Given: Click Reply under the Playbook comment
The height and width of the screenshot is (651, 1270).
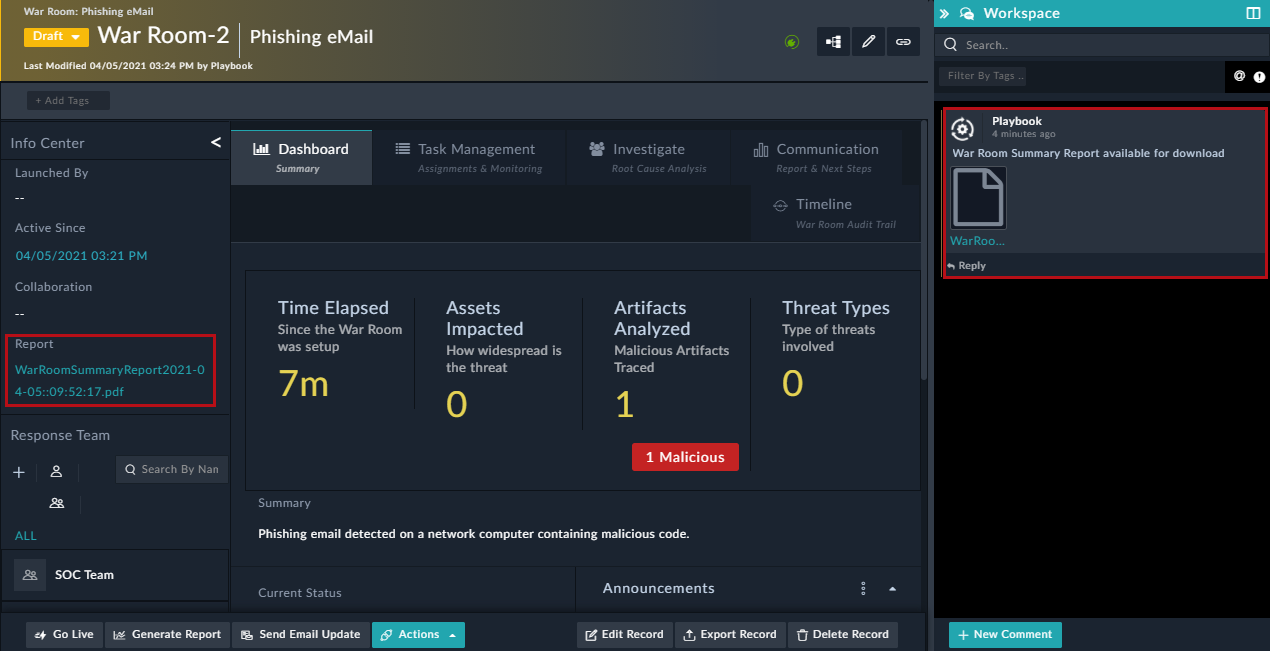Looking at the screenshot, I should pyautogui.click(x=967, y=265).
